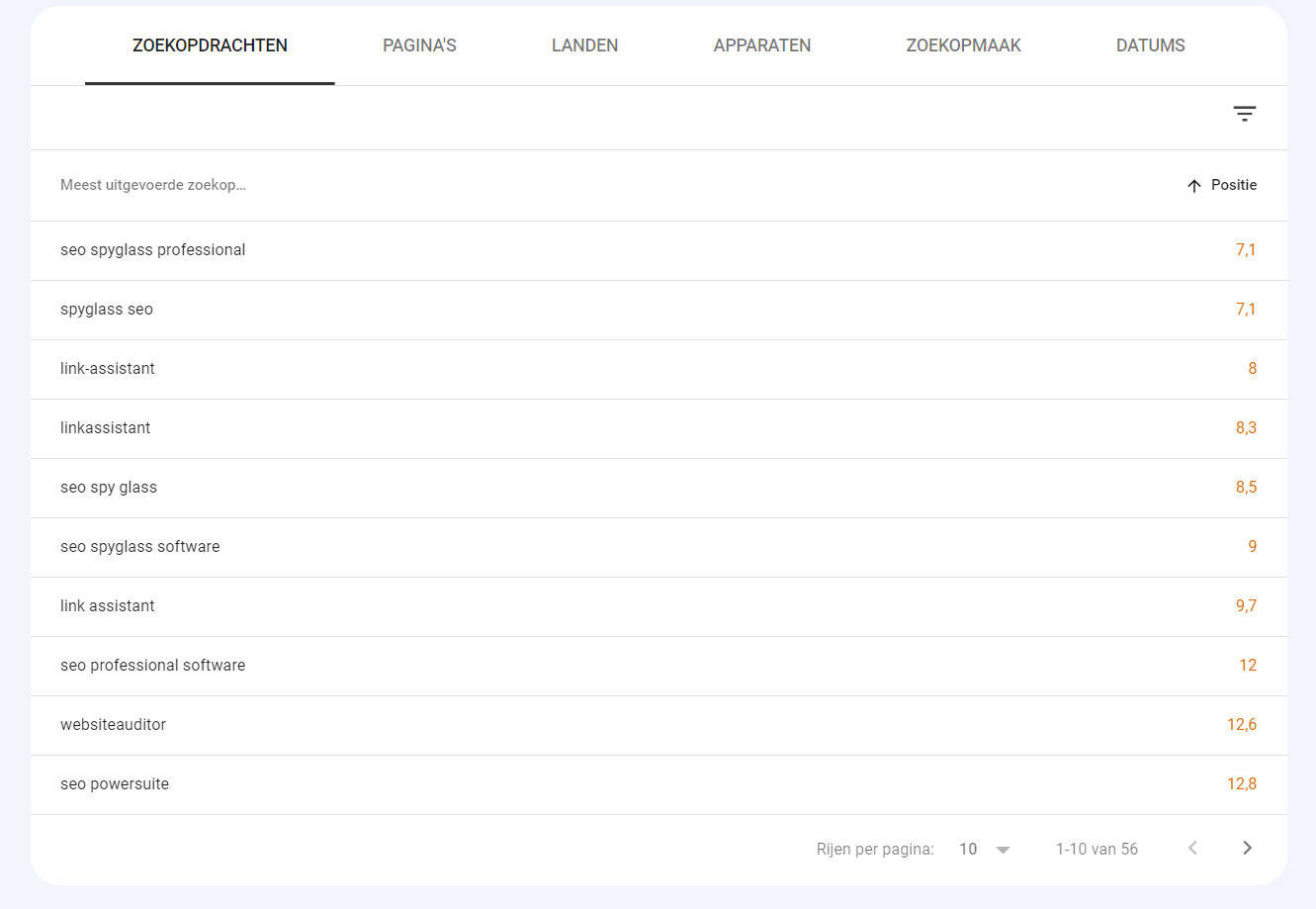The width and height of the screenshot is (1316, 909).
Task: Click position value 8,3 for linkassistant
Action: 1246,428
